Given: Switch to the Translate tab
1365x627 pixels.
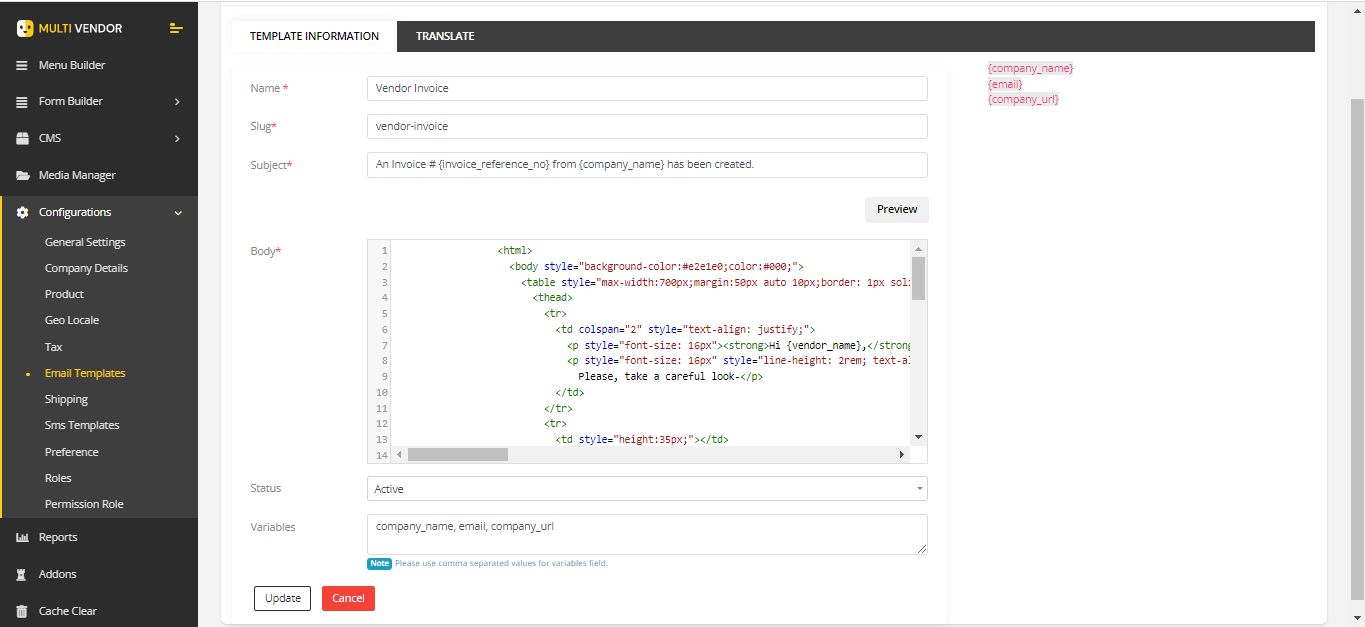Looking at the screenshot, I should pos(445,36).
